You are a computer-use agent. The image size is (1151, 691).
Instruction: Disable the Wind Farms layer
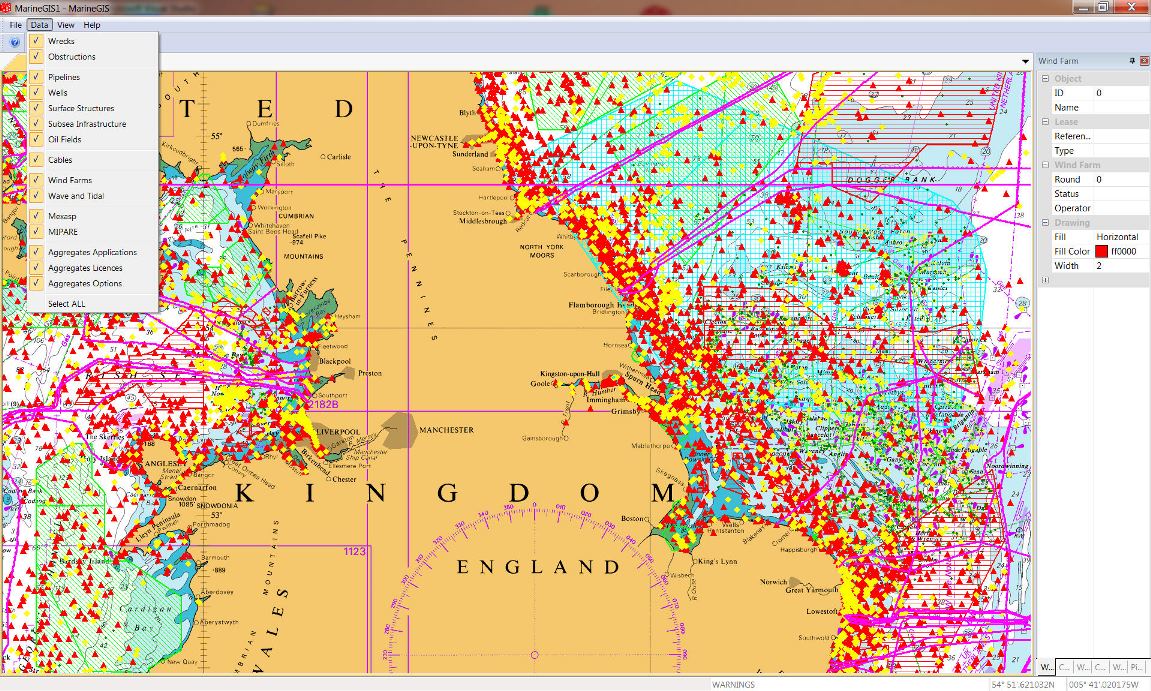coord(36,180)
